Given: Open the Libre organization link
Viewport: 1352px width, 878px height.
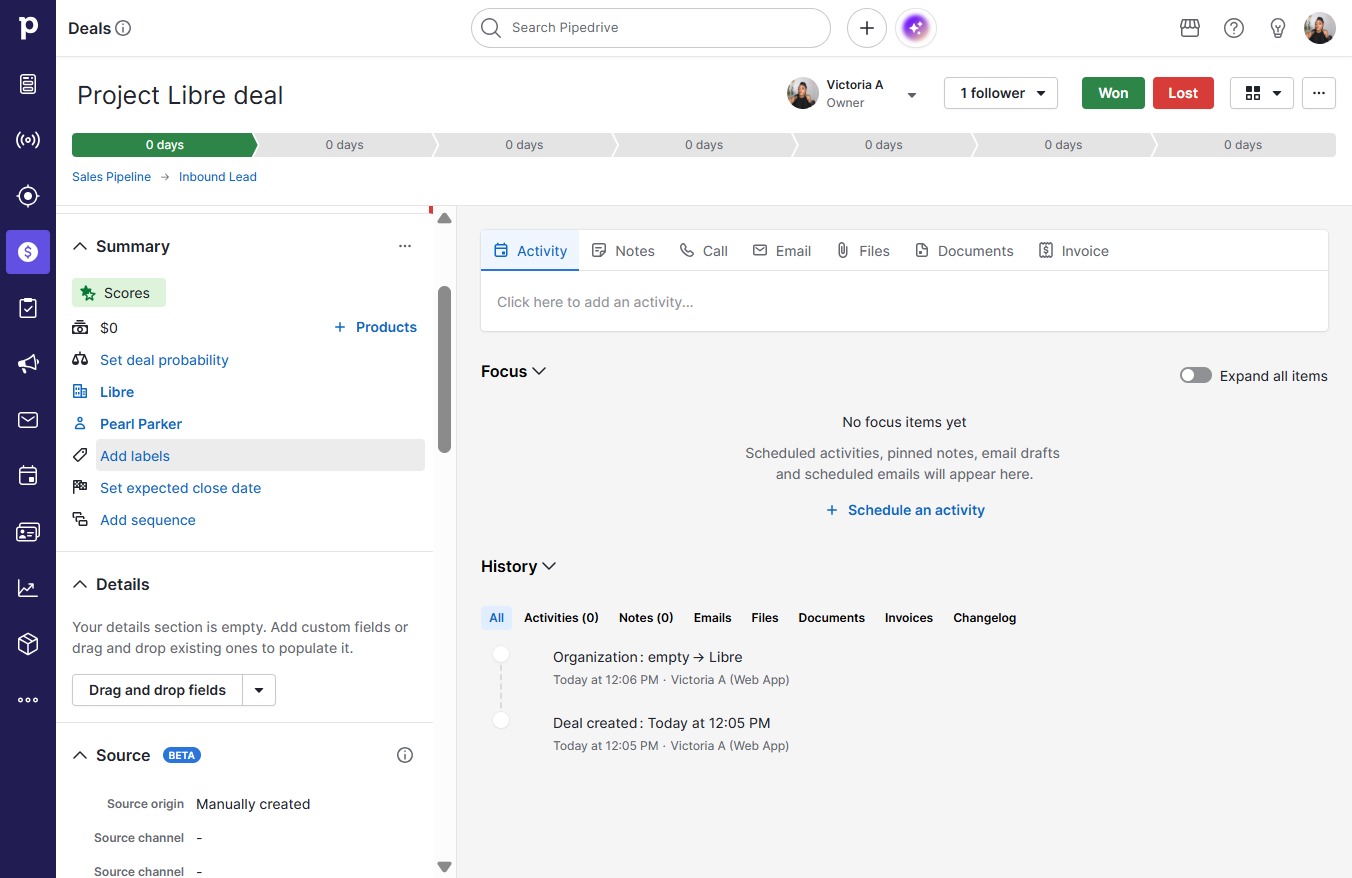Looking at the screenshot, I should click(x=117, y=392).
